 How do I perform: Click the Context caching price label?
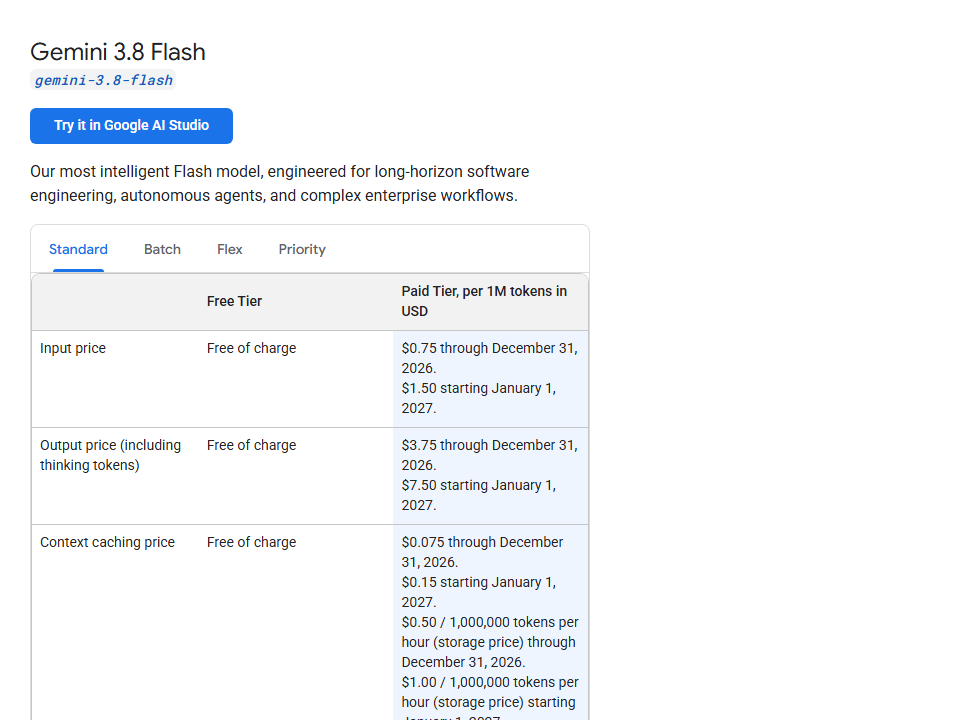[107, 542]
